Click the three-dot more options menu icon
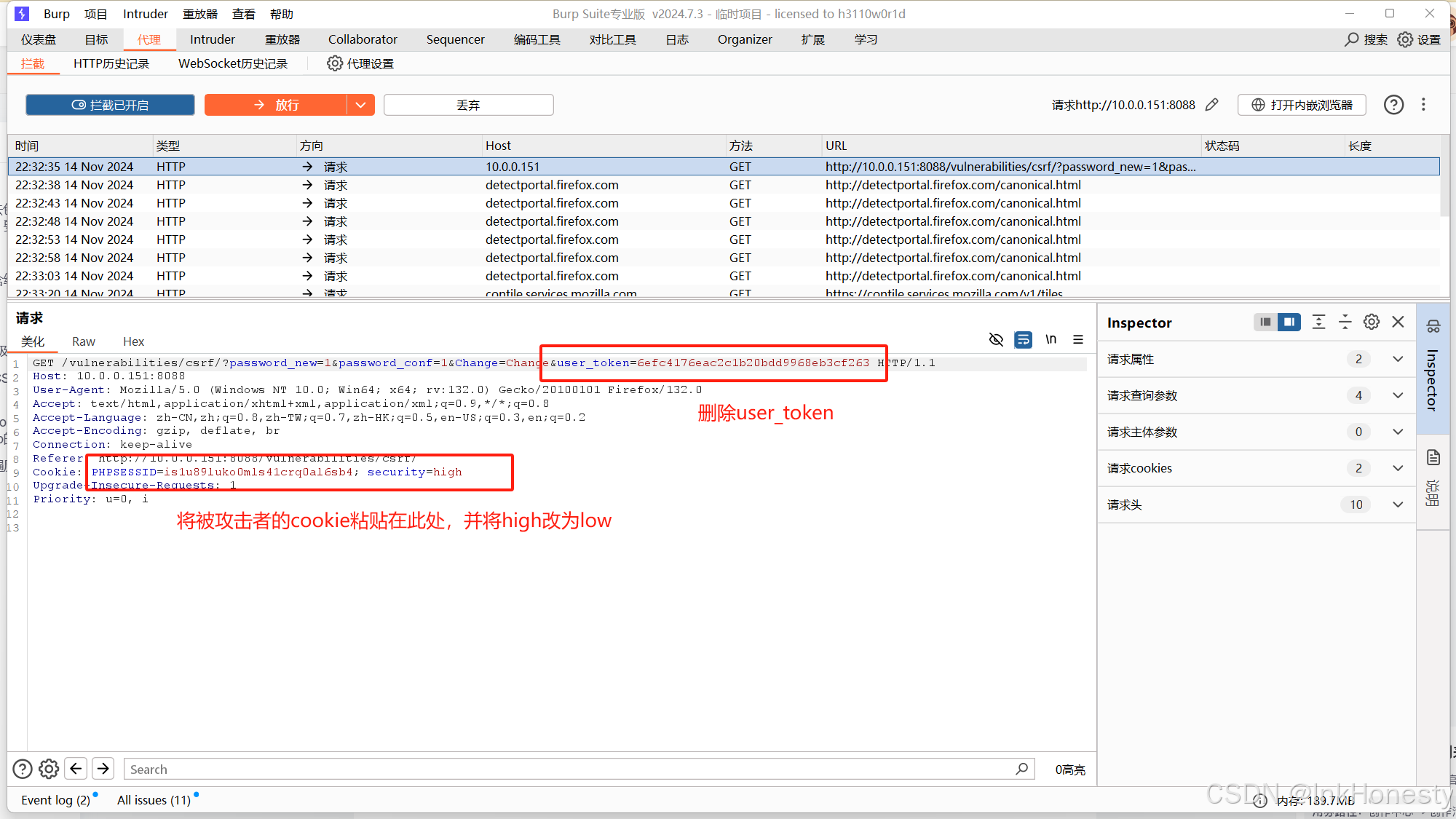The height and width of the screenshot is (819, 1456). pyautogui.click(x=1423, y=105)
